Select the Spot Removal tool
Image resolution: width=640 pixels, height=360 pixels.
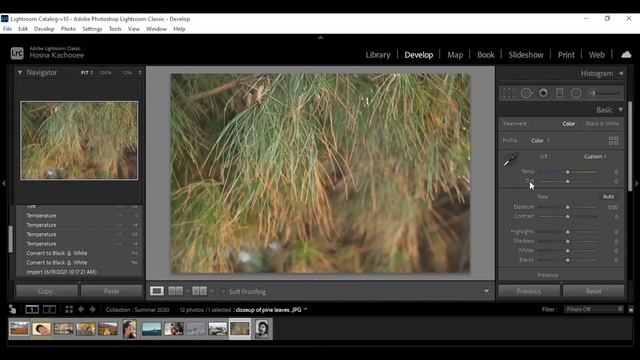527,93
